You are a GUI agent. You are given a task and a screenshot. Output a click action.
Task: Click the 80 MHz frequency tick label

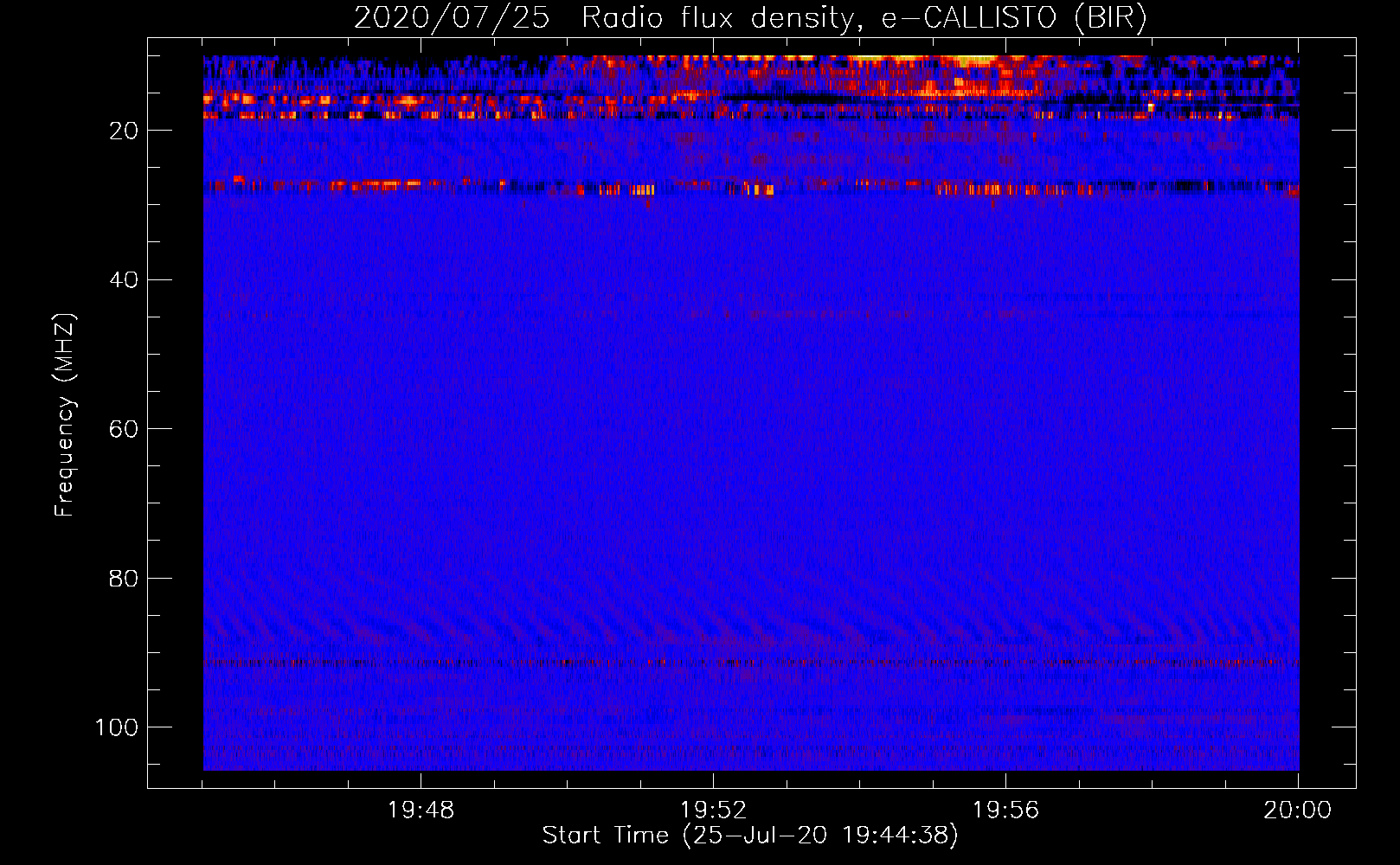pyautogui.click(x=124, y=578)
